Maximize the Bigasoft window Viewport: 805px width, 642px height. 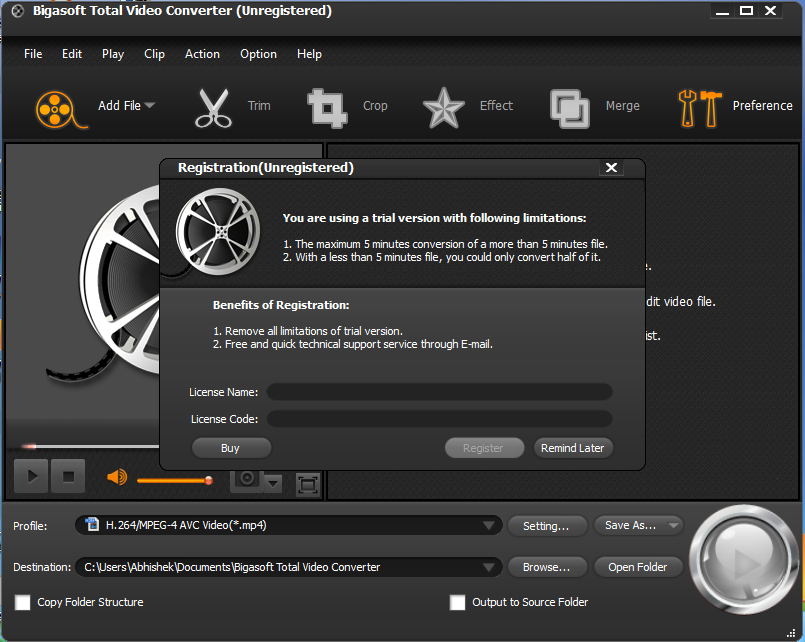pyautogui.click(x=746, y=10)
